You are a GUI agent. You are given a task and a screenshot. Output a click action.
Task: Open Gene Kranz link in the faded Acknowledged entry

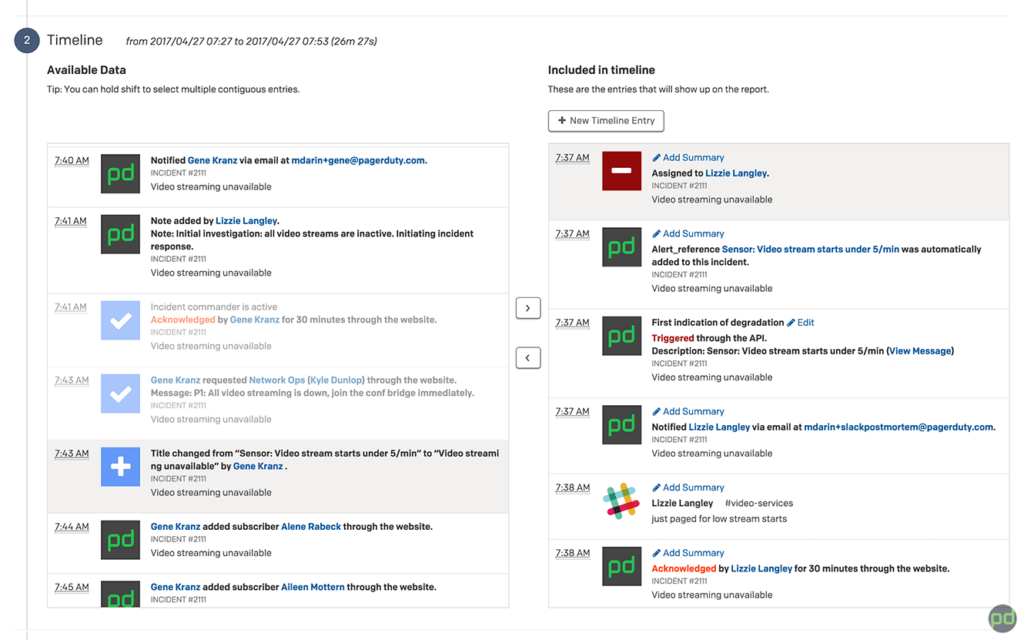tap(255, 320)
